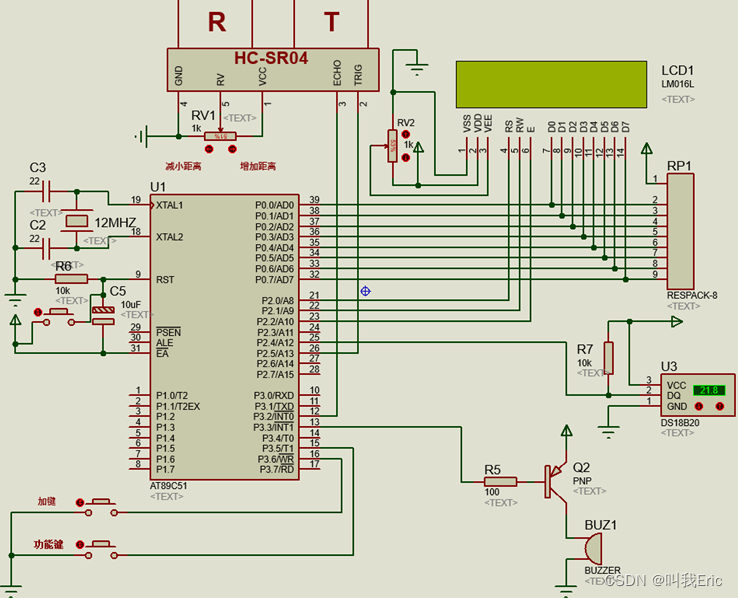The width and height of the screenshot is (738, 598).
Task: Click the BUZZER part label
Action: point(602,570)
